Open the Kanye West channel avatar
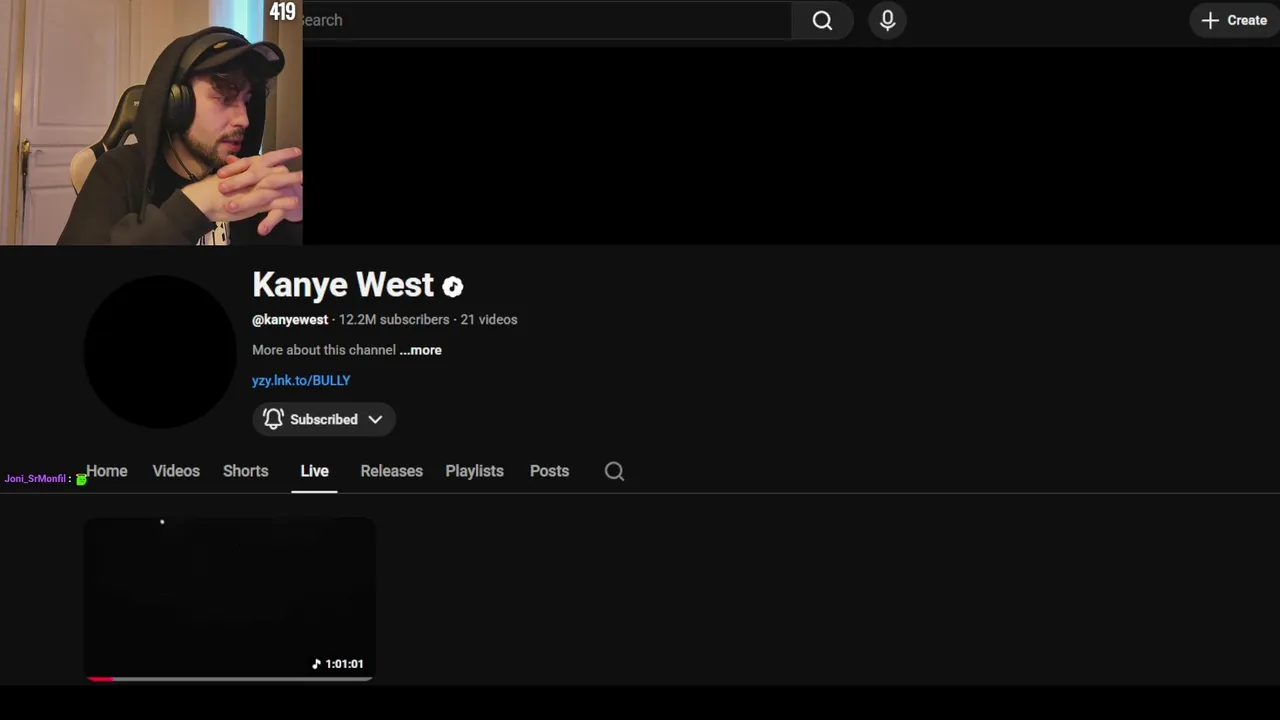Viewport: 1280px width, 720px height. 160,351
